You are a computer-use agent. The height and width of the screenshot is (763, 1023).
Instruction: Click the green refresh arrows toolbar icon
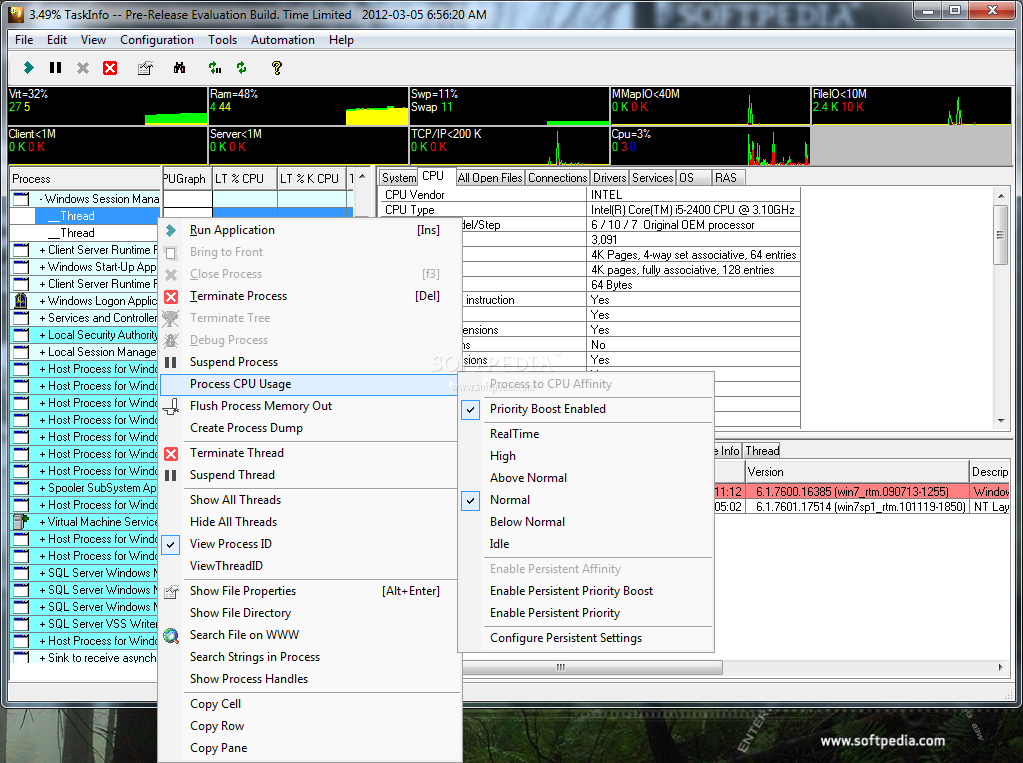coord(242,68)
